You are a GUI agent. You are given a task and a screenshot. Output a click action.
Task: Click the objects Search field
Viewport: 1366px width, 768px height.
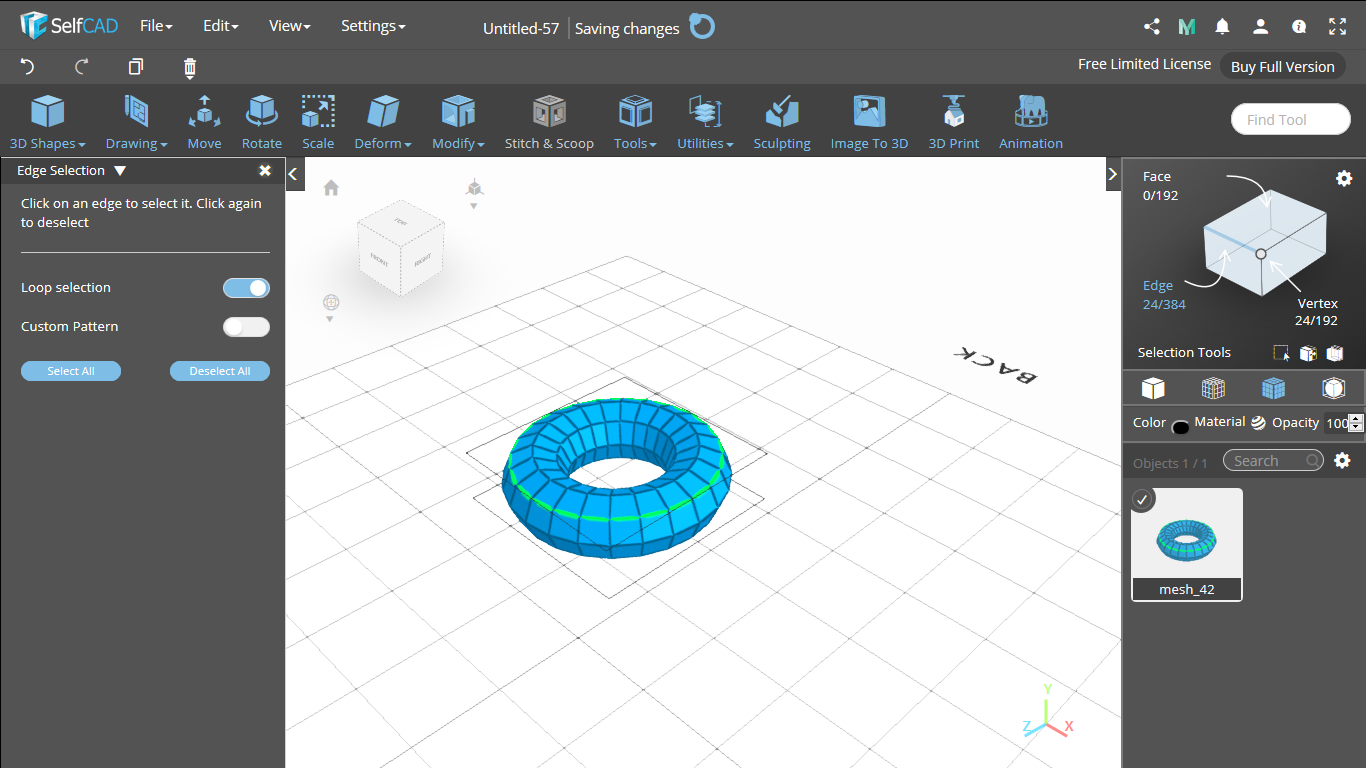point(1272,461)
